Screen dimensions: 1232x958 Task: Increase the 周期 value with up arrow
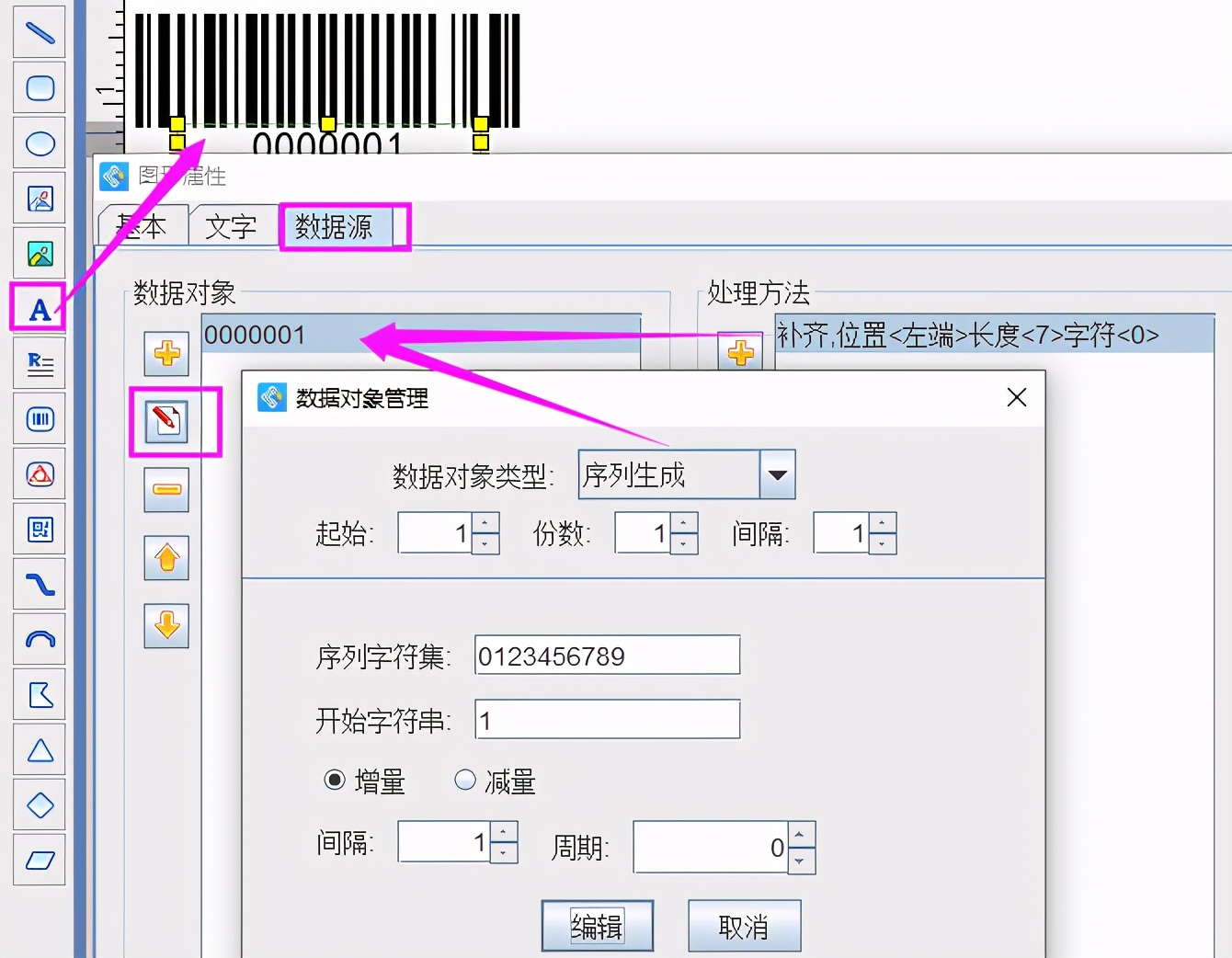point(801,835)
